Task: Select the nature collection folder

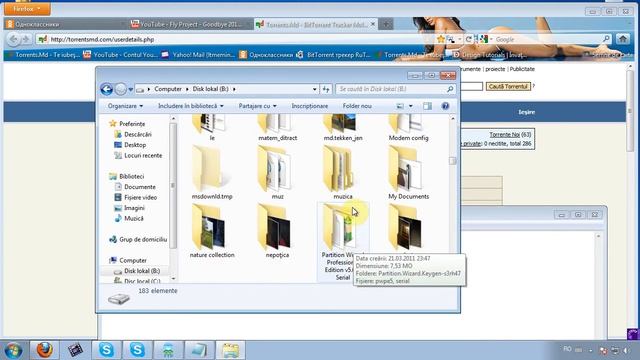Action: pos(212,231)
